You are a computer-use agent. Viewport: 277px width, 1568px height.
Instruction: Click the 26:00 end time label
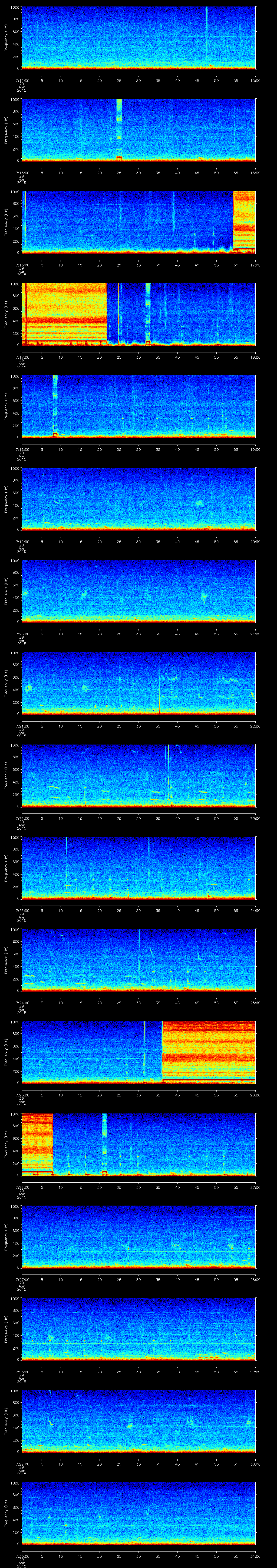click(255, 1095)
